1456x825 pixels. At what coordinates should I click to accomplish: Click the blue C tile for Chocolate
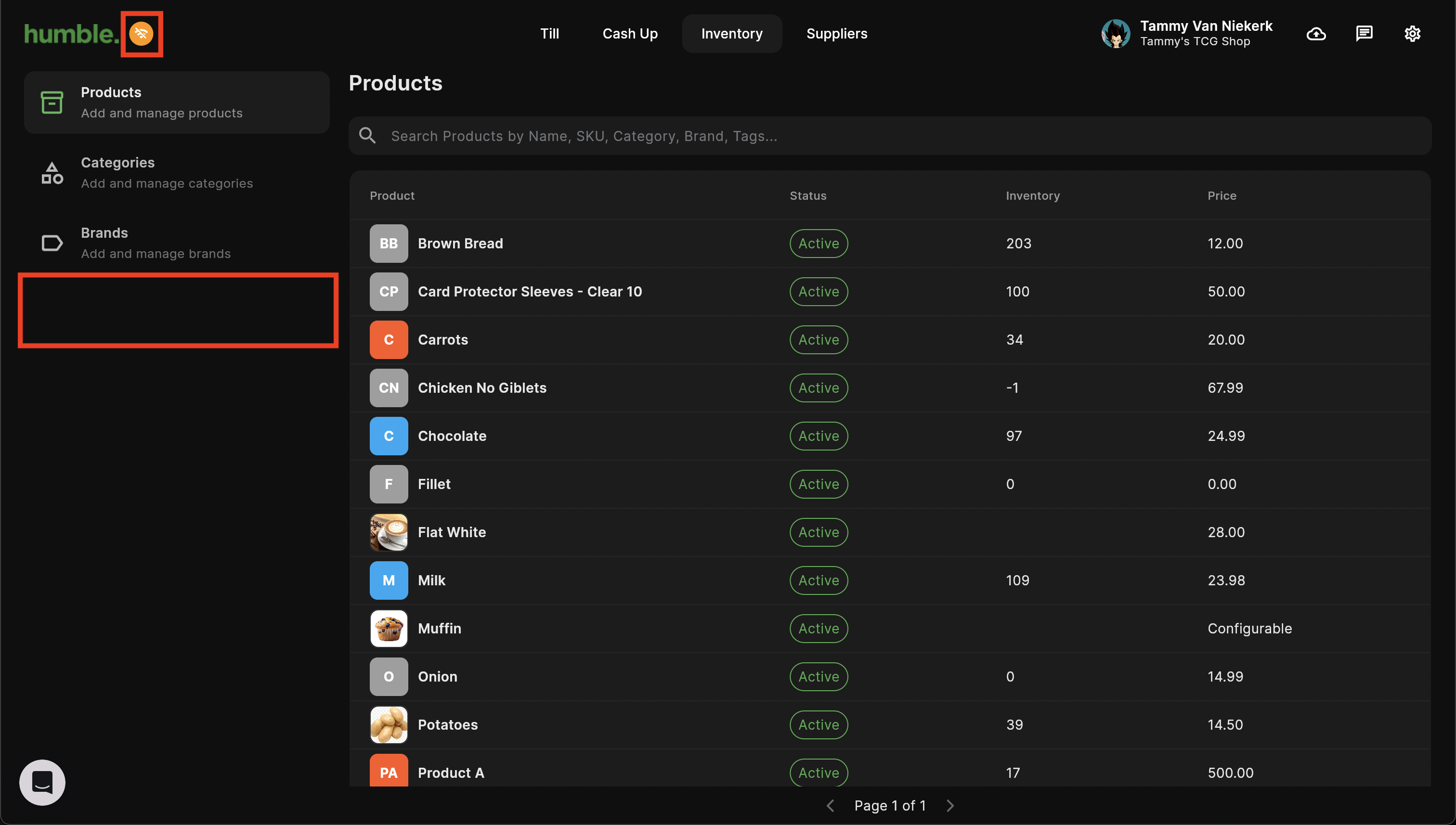pos(389,436)
